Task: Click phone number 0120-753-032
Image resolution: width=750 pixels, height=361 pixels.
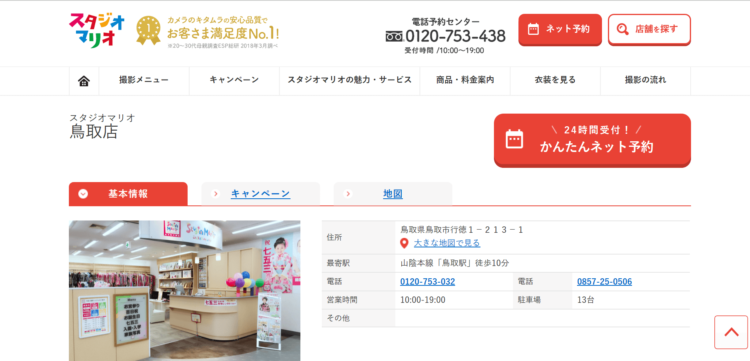Action: [x=428, y=282]
